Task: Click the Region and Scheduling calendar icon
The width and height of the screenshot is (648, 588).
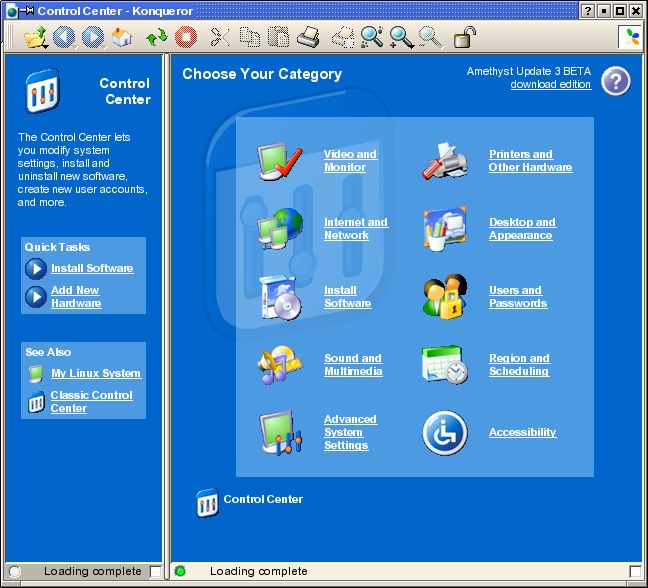Action: click(445, 364)
